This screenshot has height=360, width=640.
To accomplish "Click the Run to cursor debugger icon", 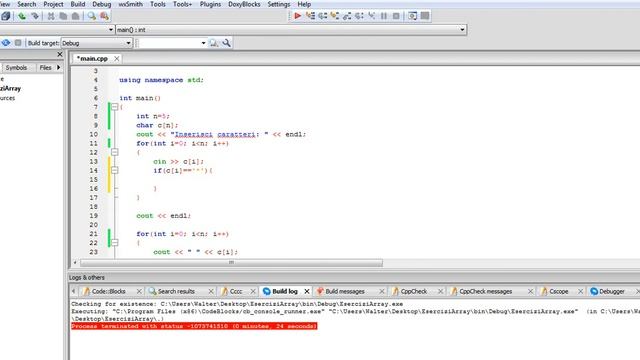I will click(x=310, y=16).
